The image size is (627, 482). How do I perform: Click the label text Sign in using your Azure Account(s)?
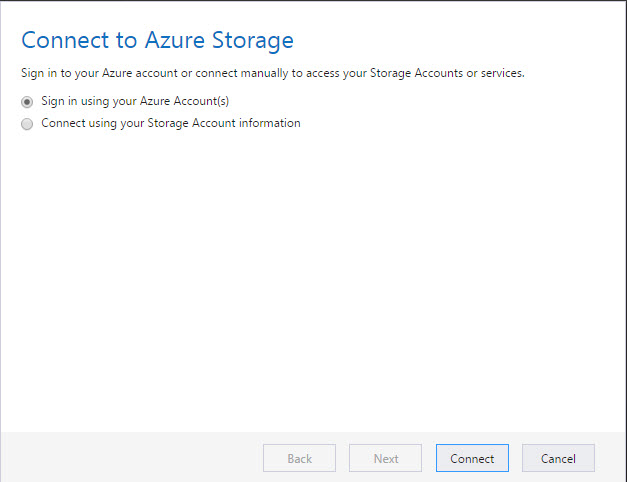pos(135,102)
